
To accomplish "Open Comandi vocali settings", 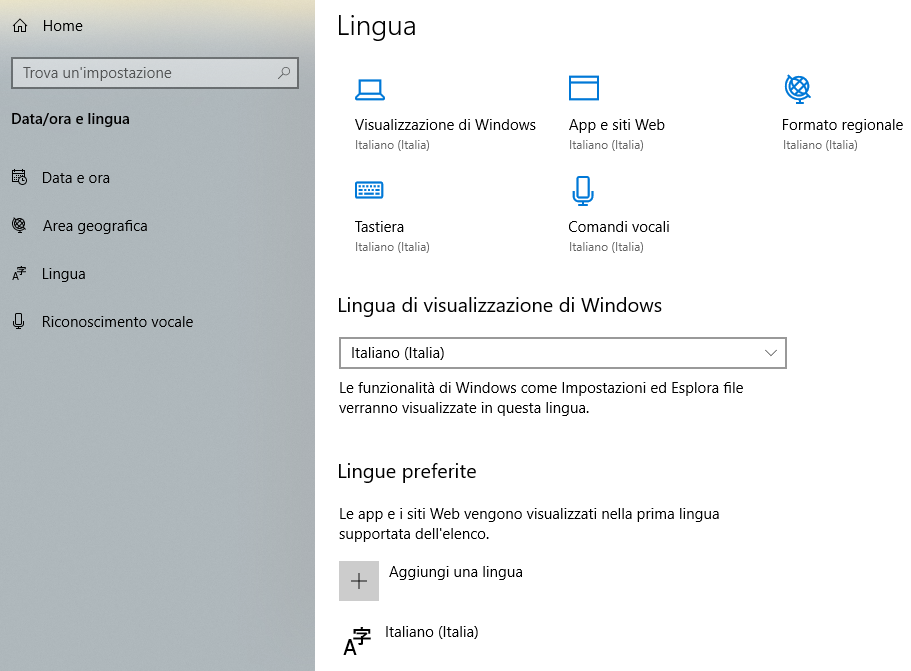I will tap(619, 227).
